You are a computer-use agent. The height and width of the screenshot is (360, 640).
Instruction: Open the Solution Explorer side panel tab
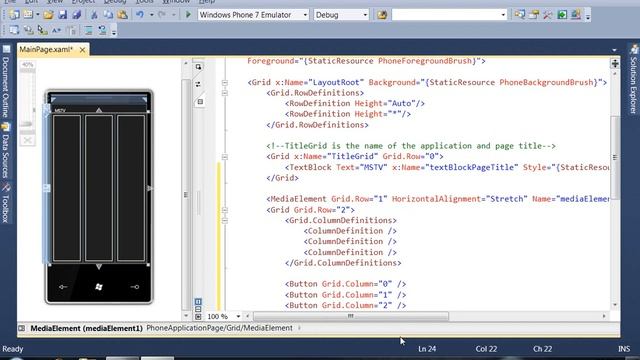click(633, 80)
